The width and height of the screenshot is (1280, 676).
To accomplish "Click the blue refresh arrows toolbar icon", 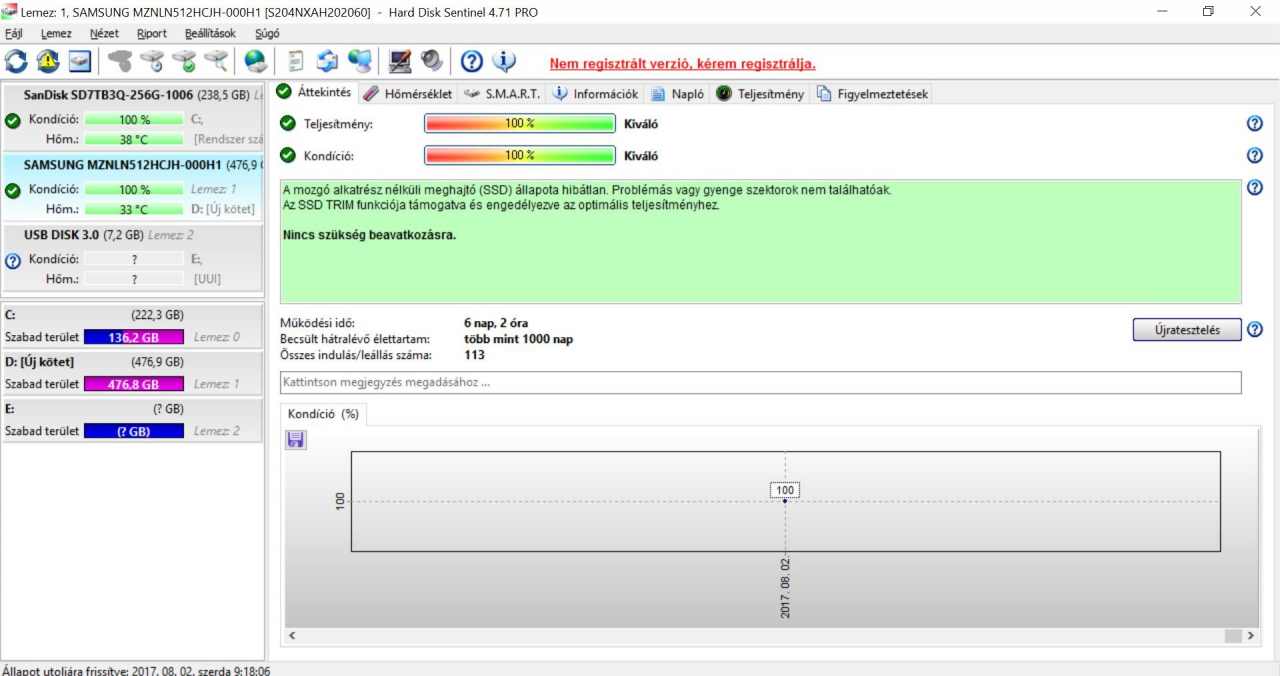I will pos(16,62).
